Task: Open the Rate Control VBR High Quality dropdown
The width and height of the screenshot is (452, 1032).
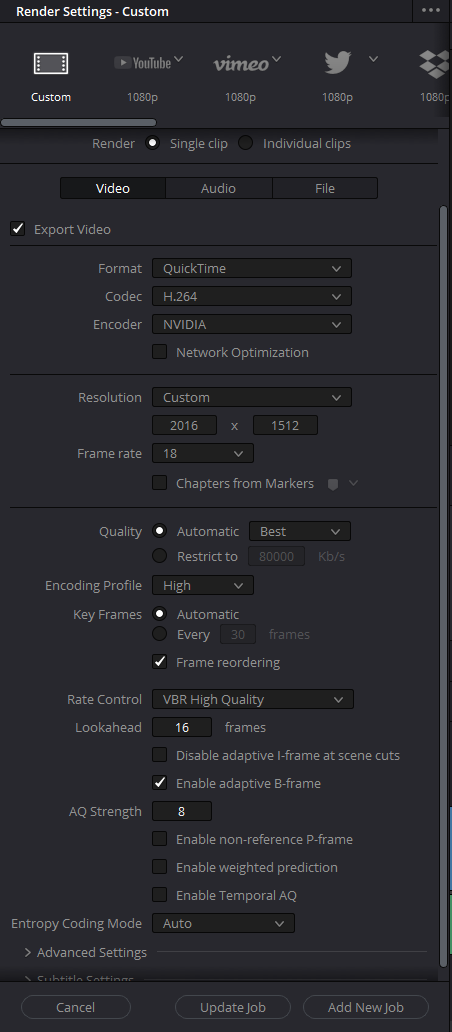Action: pos(253,699)
